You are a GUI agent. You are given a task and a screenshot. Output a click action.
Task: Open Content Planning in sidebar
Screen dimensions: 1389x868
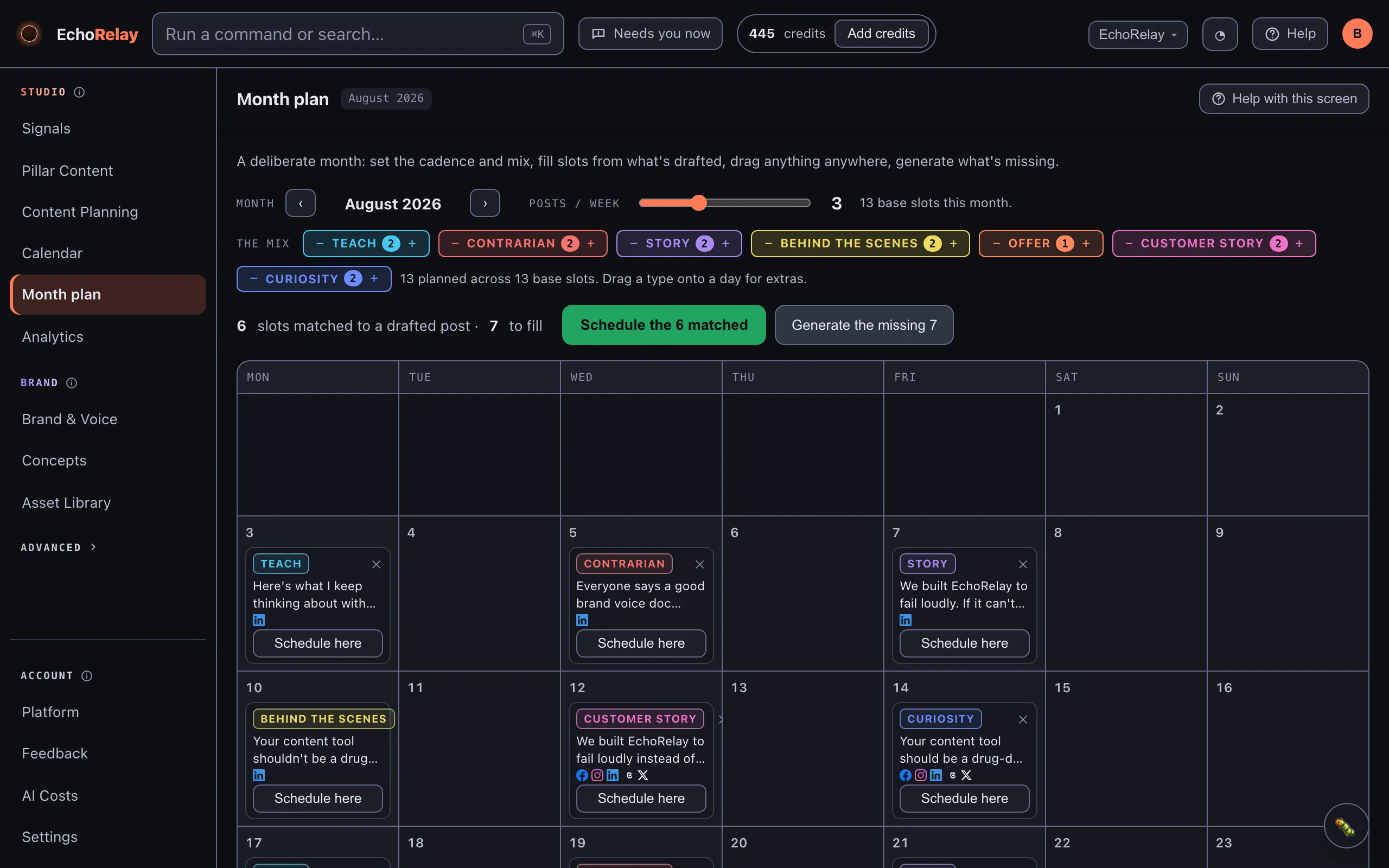coord(108,212)
